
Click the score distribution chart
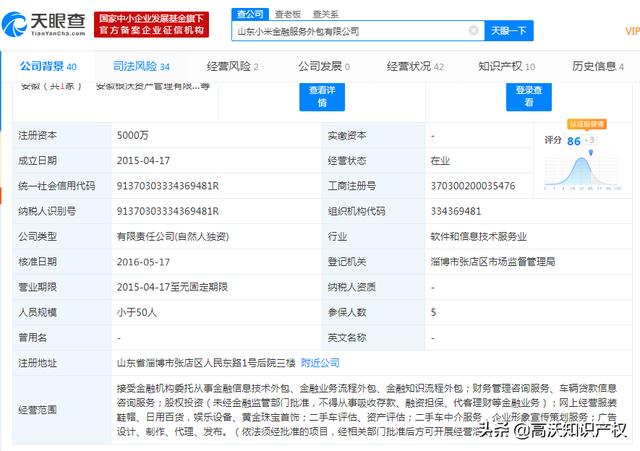582,172
